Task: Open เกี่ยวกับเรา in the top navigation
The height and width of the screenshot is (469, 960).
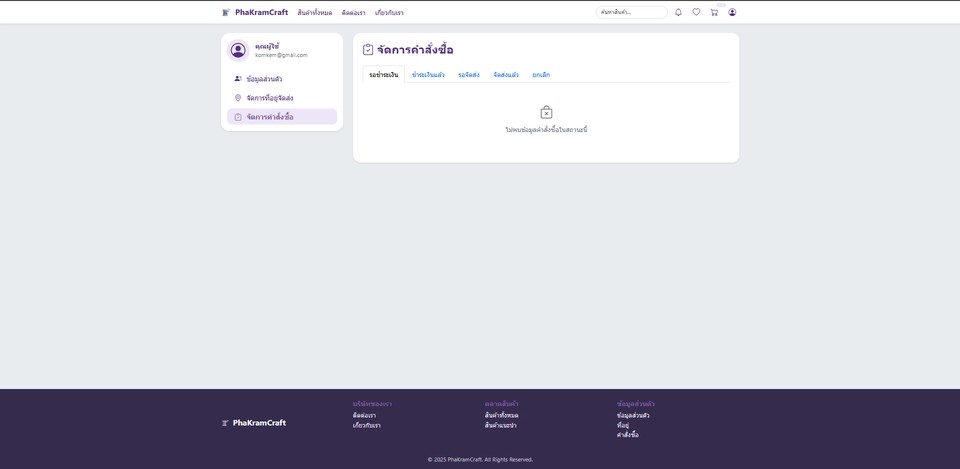Action: click(389, 13)
